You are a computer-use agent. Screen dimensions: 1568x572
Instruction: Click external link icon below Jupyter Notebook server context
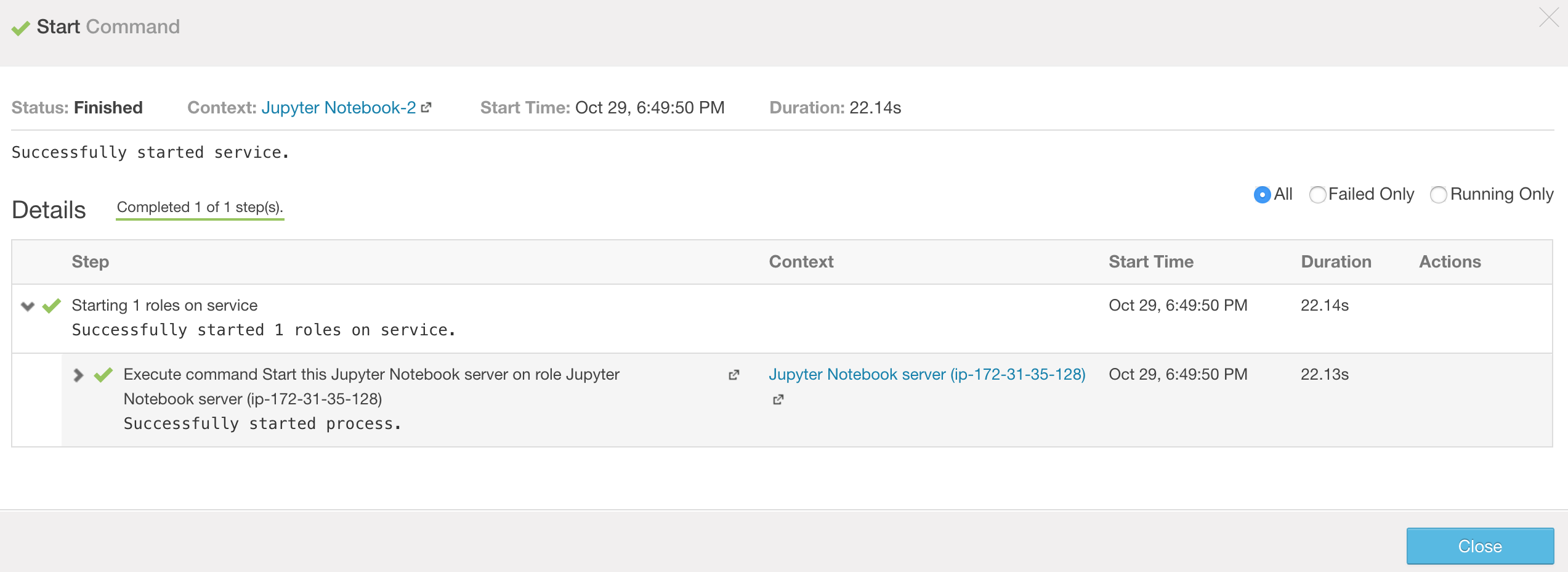point(778,399)
